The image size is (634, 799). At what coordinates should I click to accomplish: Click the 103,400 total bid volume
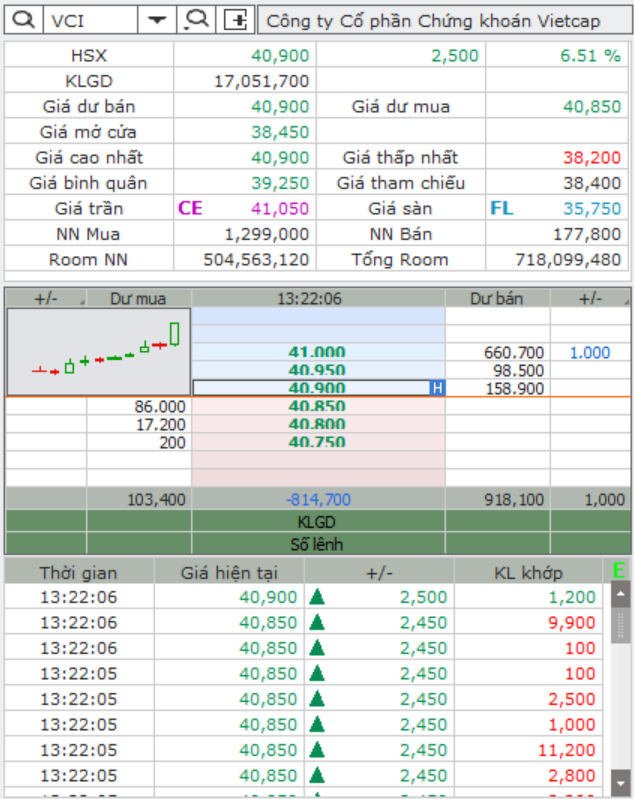156,499
